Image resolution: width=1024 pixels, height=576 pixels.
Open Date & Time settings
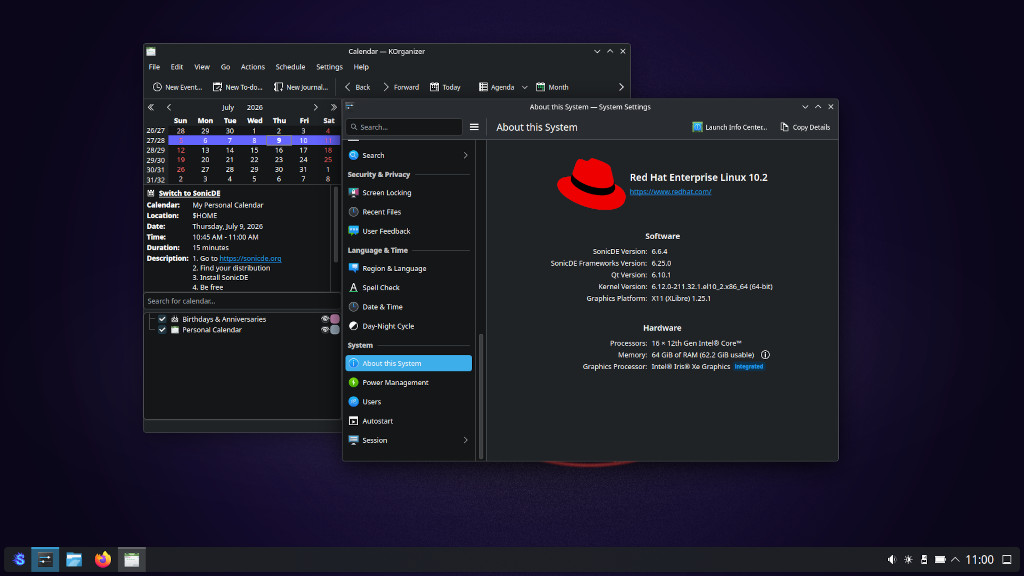point(408,307)
